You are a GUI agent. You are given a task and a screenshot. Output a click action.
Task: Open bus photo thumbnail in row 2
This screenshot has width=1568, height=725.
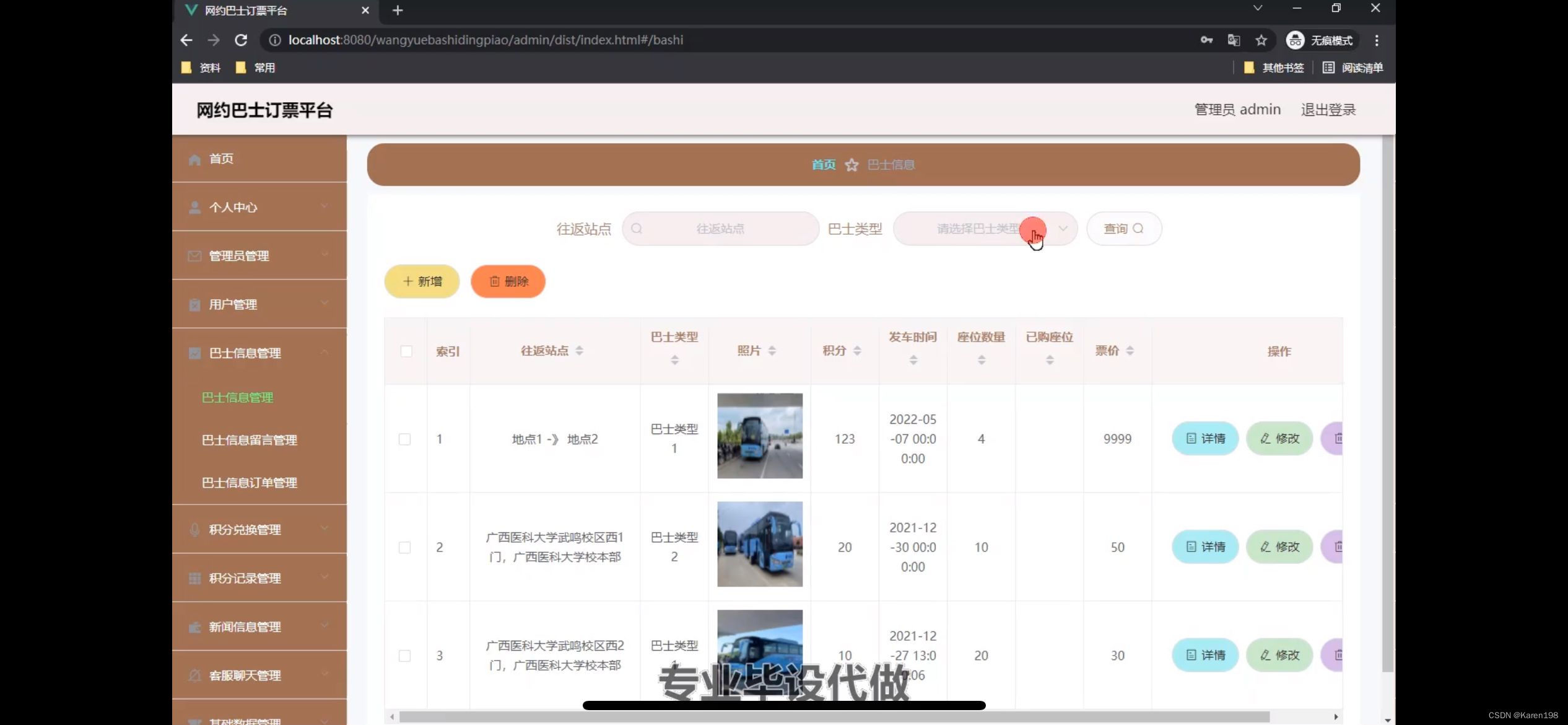pos(760,544)
